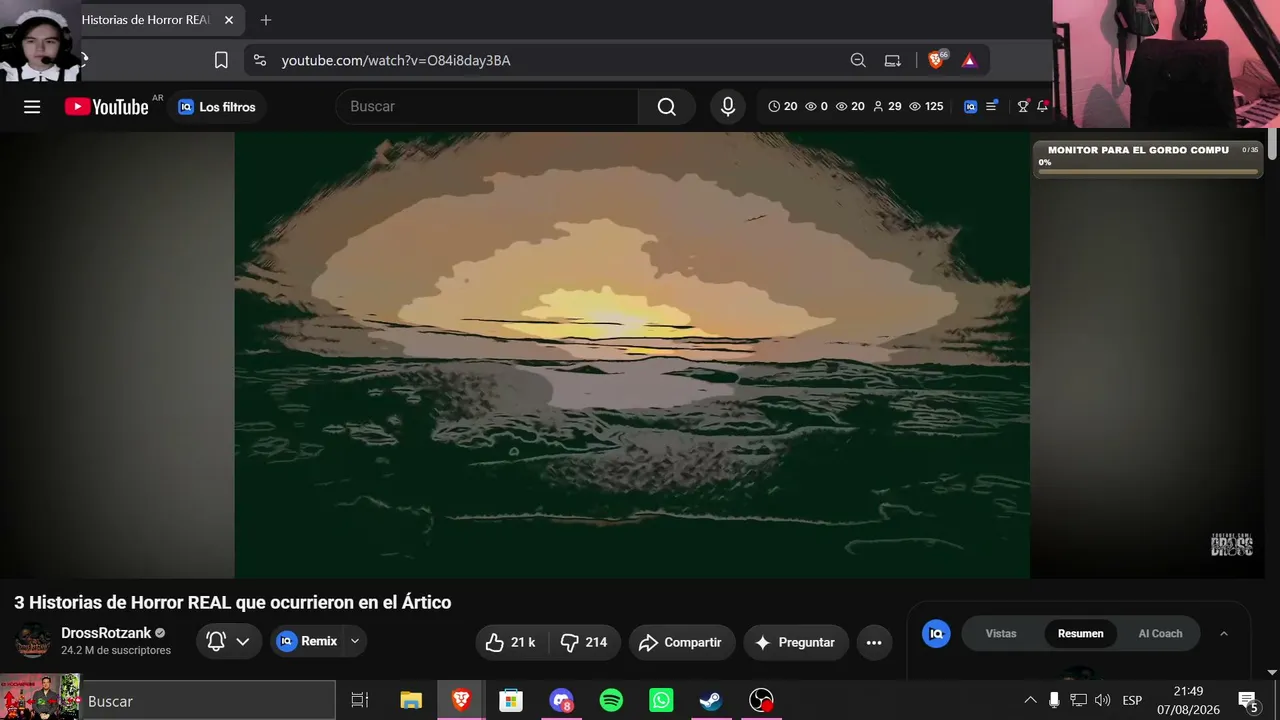The width and height of the screenshot is (1280, 720).
Task: Open the Windows notification center
Action: pyautogui.click(x=1248, y=700)
